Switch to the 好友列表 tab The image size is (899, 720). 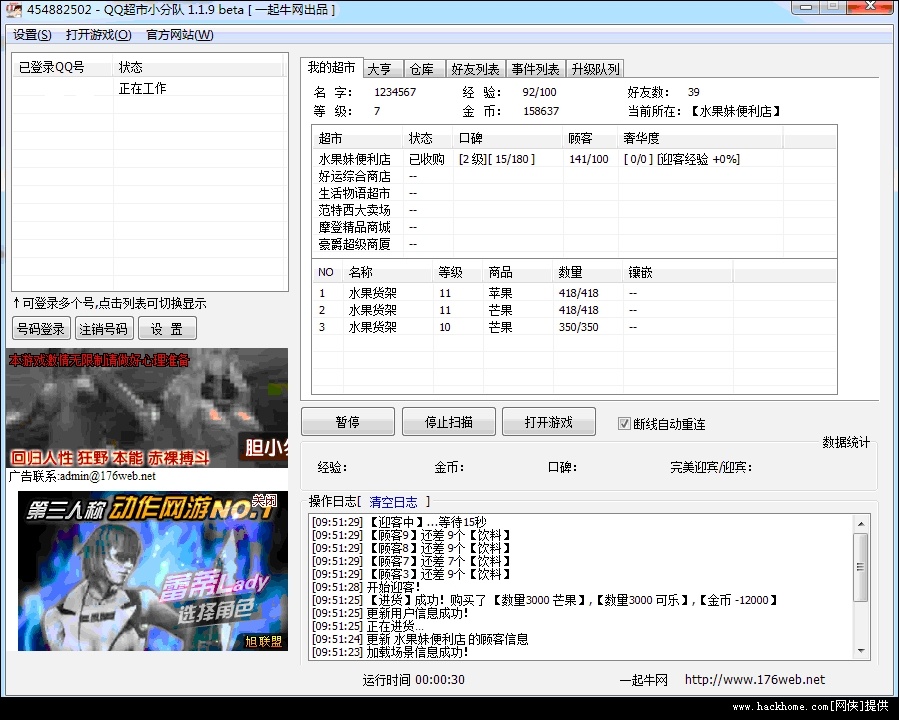pyautogui.click(x=475, y=69)
